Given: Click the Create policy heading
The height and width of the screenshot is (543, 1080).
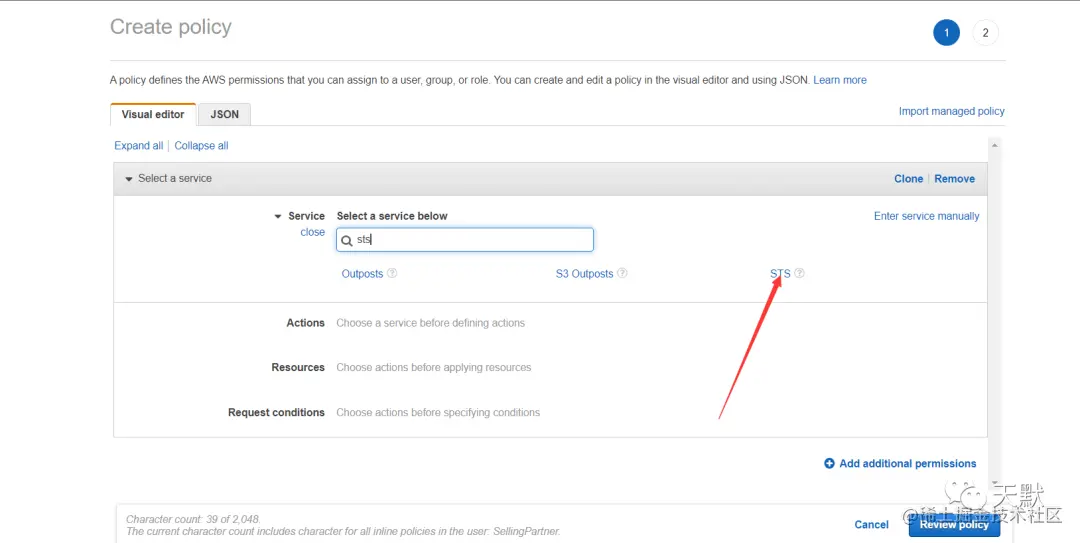Looking at the screenshot, I should click(x=171, y=27).
